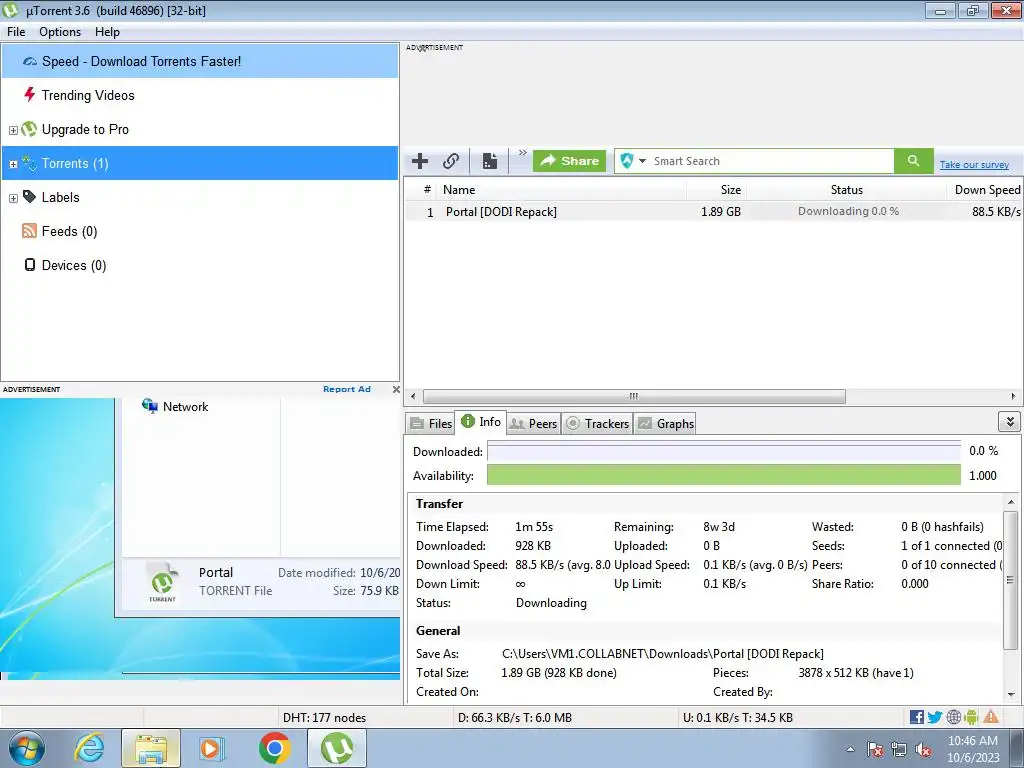Click the green Share button
1024x768 pixels.
pos(569,161)
